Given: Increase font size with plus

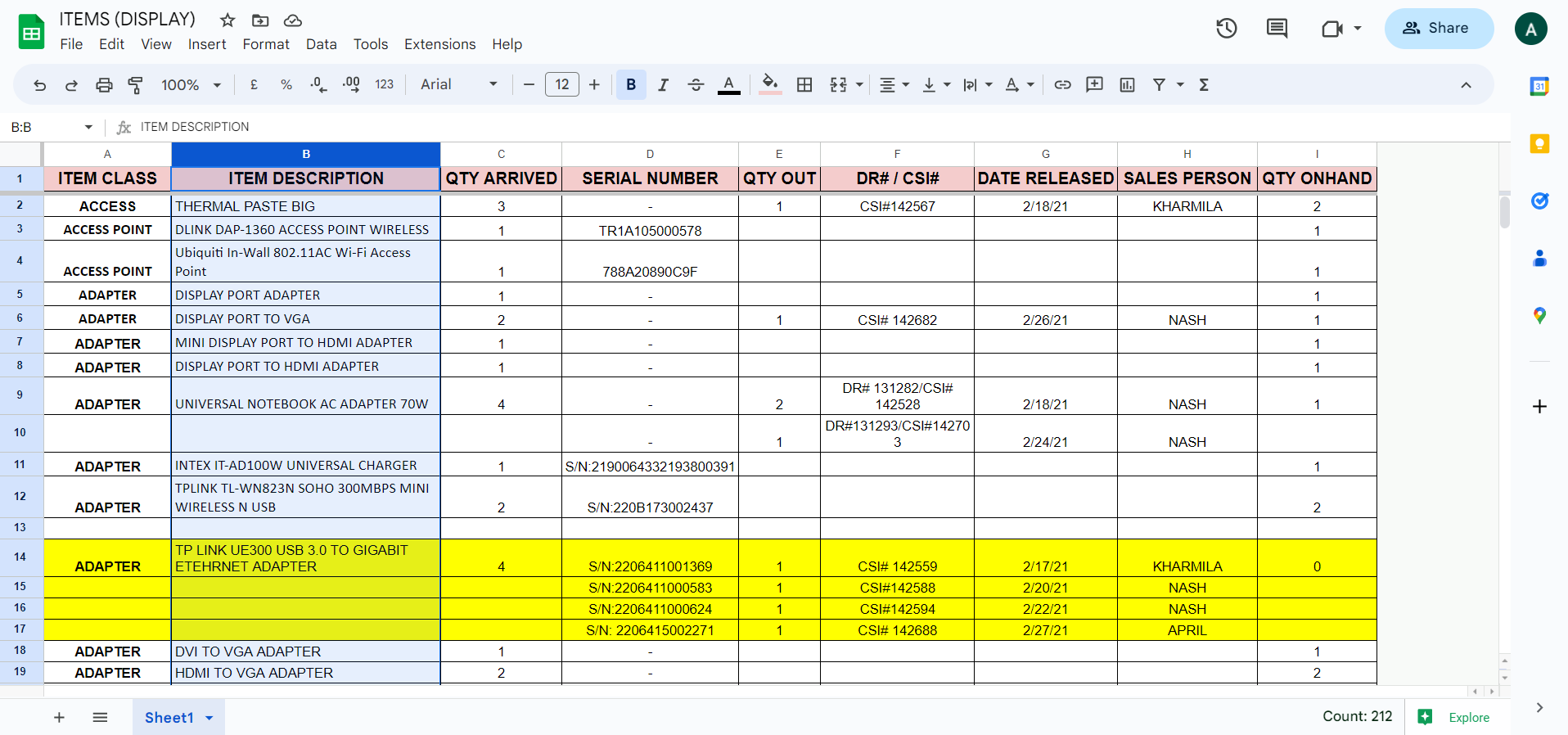Looking at the screenshot, I should tap(594, 84).
